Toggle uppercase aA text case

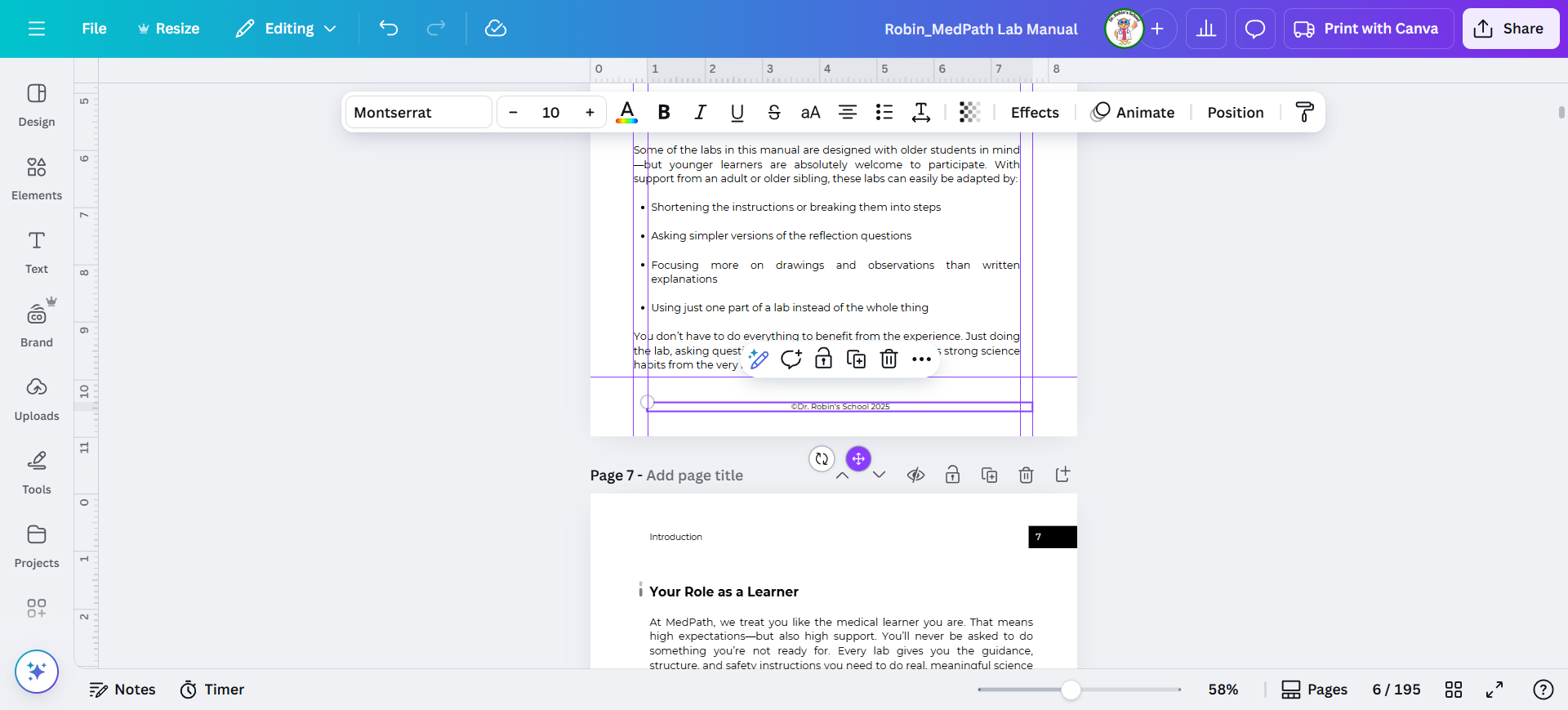810,112
